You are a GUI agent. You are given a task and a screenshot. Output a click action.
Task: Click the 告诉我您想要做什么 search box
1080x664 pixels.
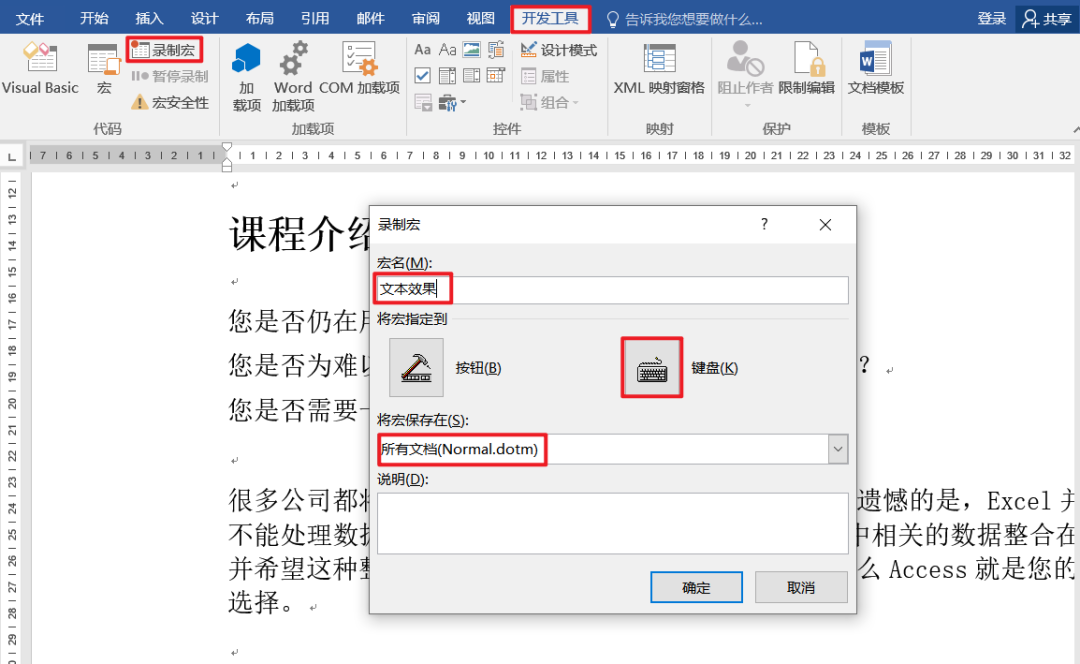(x=685, y=19)
